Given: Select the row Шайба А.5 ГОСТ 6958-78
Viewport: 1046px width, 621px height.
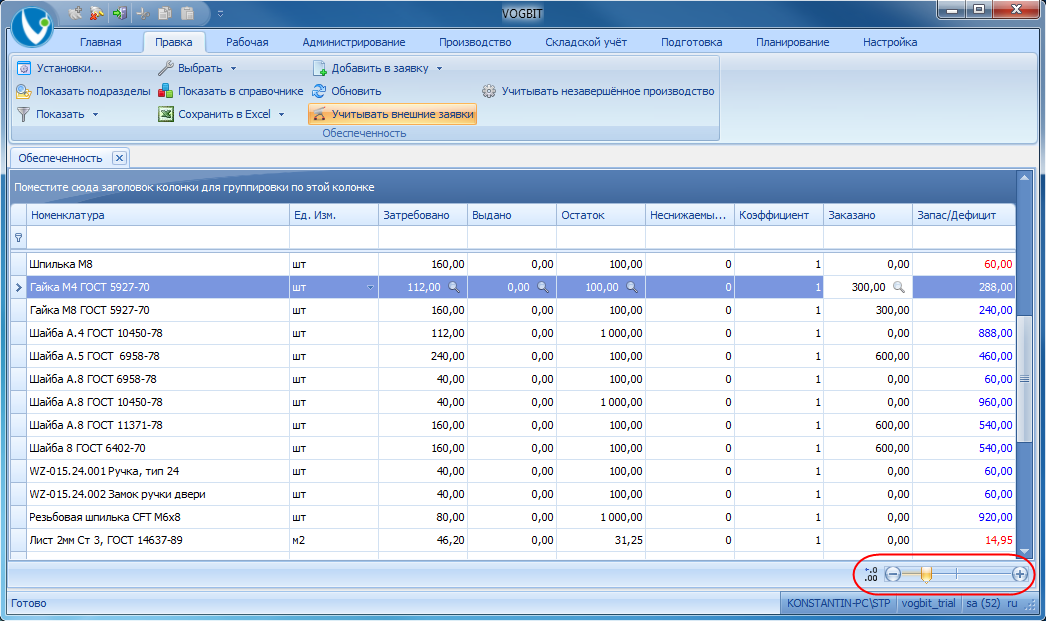Looking at the screenshot, I should click(x=513, y=356).
